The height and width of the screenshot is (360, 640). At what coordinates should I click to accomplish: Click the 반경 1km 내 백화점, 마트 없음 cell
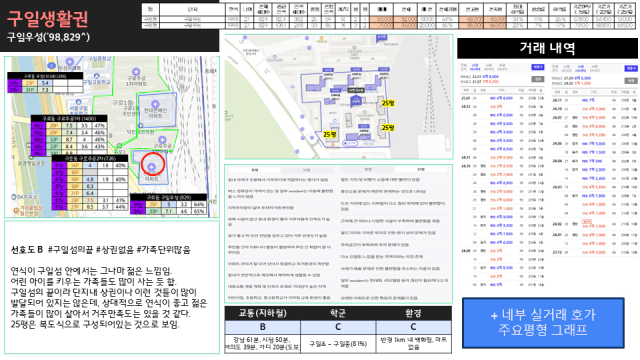point(413,344)
